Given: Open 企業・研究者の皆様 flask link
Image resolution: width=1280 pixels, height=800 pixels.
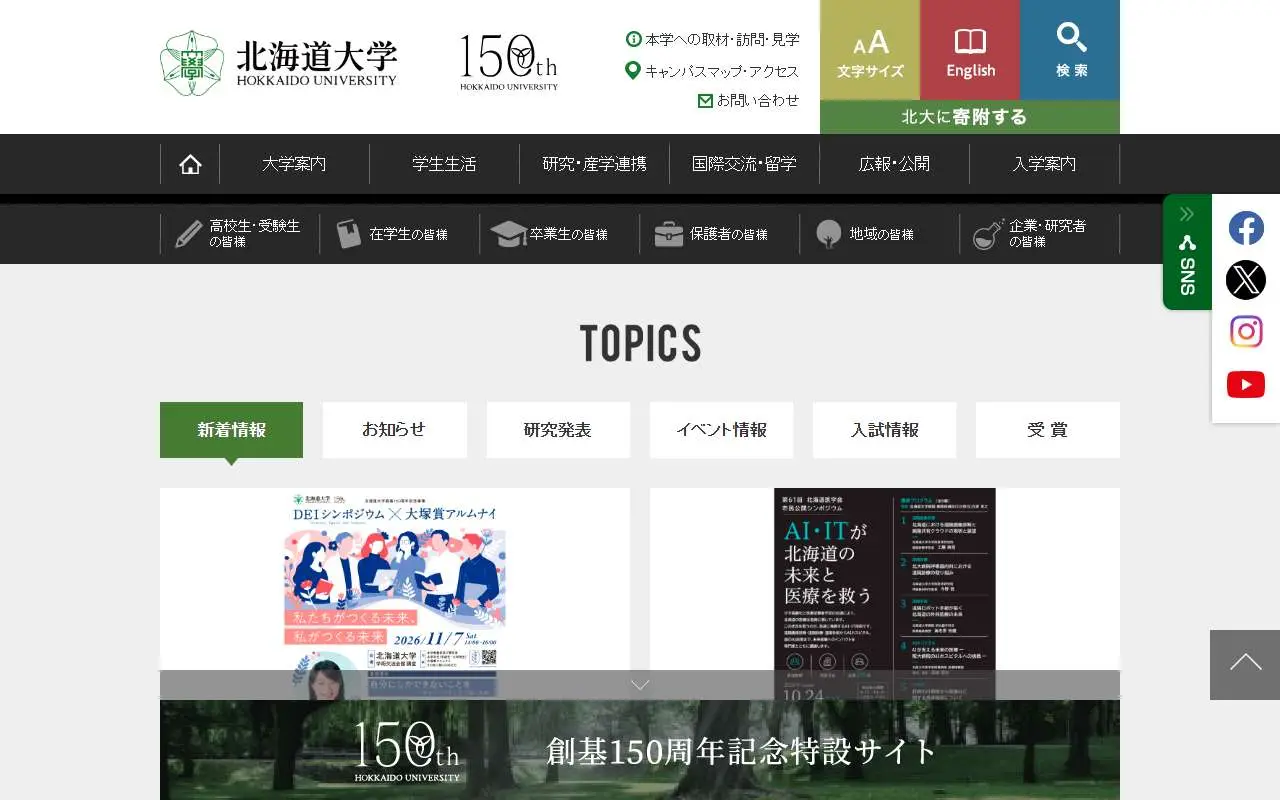Looking at the screenshot, I should pos(1040,234).
